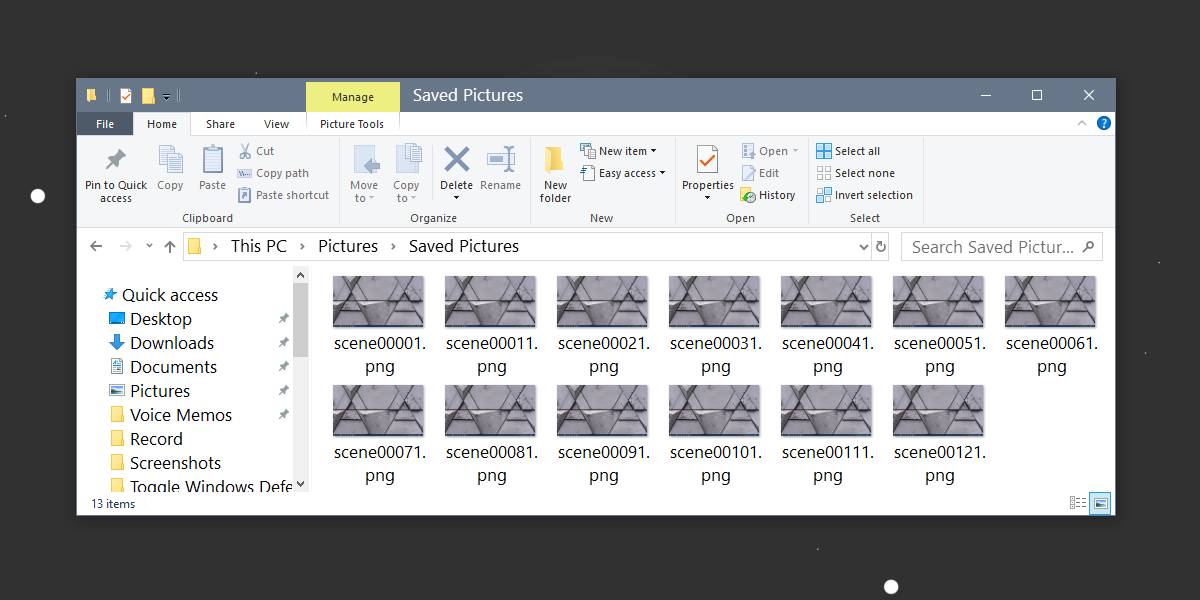Switch to the Share ribbon tab
1200x600 pixels.
pos(220,124)
